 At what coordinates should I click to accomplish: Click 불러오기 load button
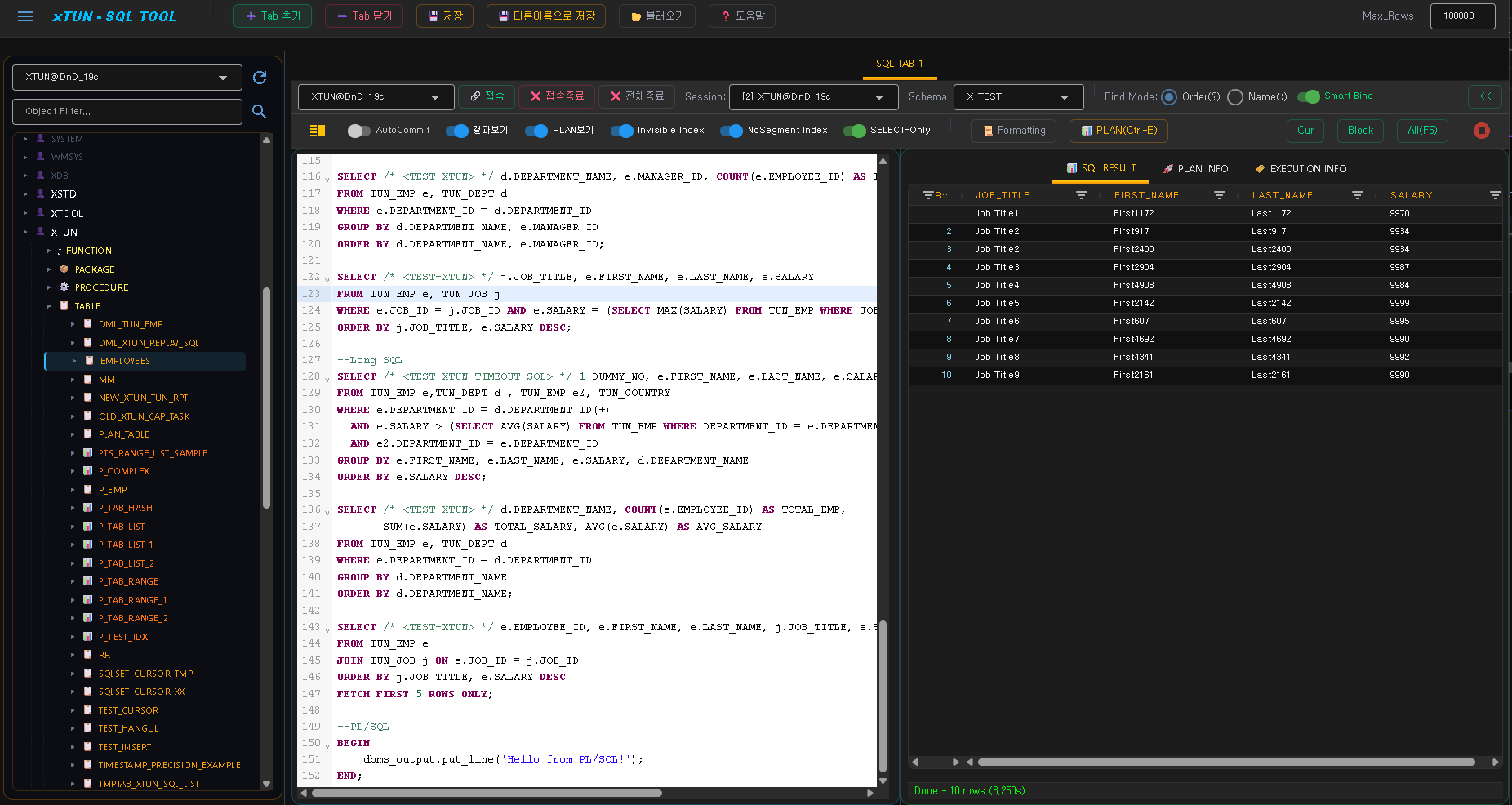click(x=657, y=16)
